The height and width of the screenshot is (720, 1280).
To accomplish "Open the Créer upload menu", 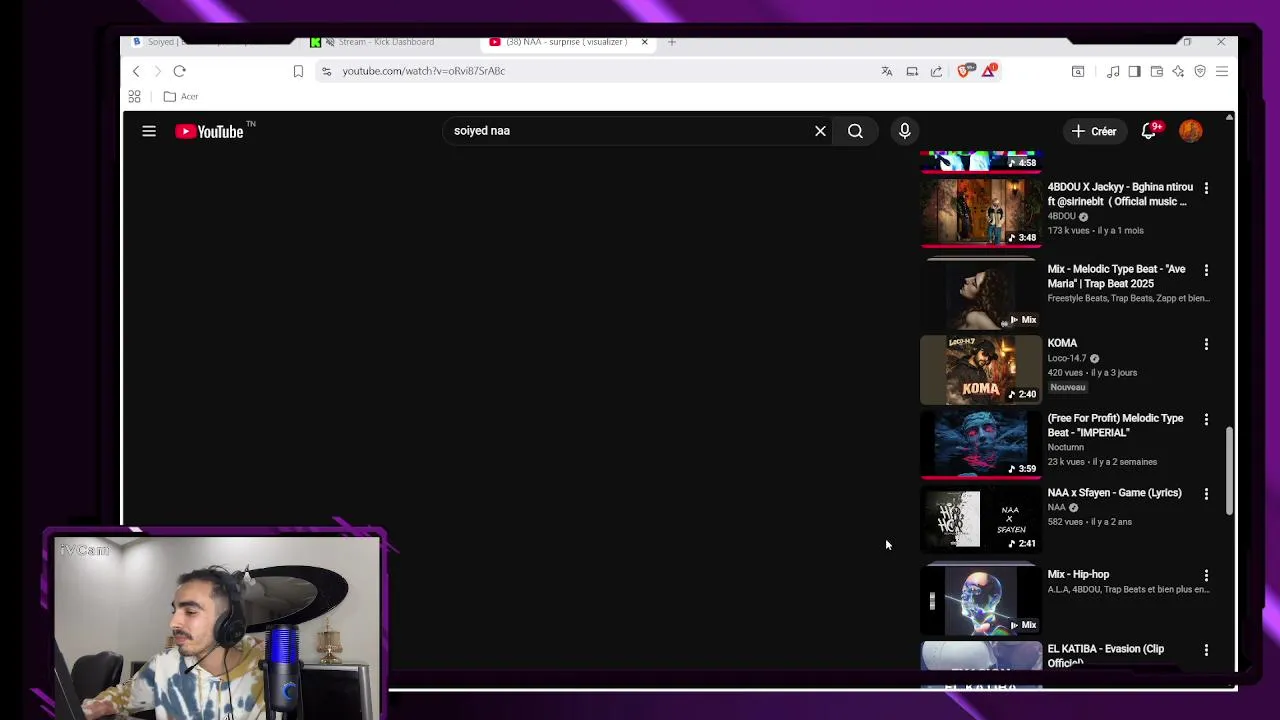I will click(1094, 131).
